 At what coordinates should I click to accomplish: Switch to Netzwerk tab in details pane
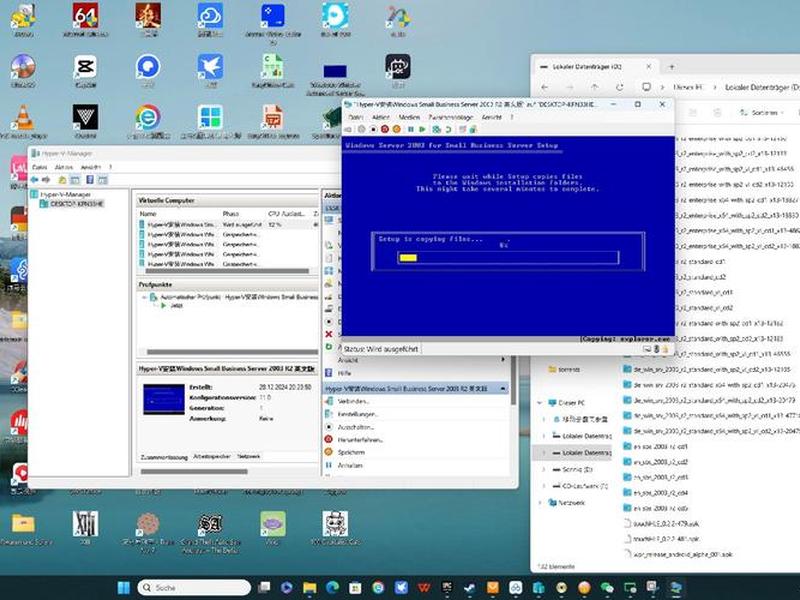[248, 457]
